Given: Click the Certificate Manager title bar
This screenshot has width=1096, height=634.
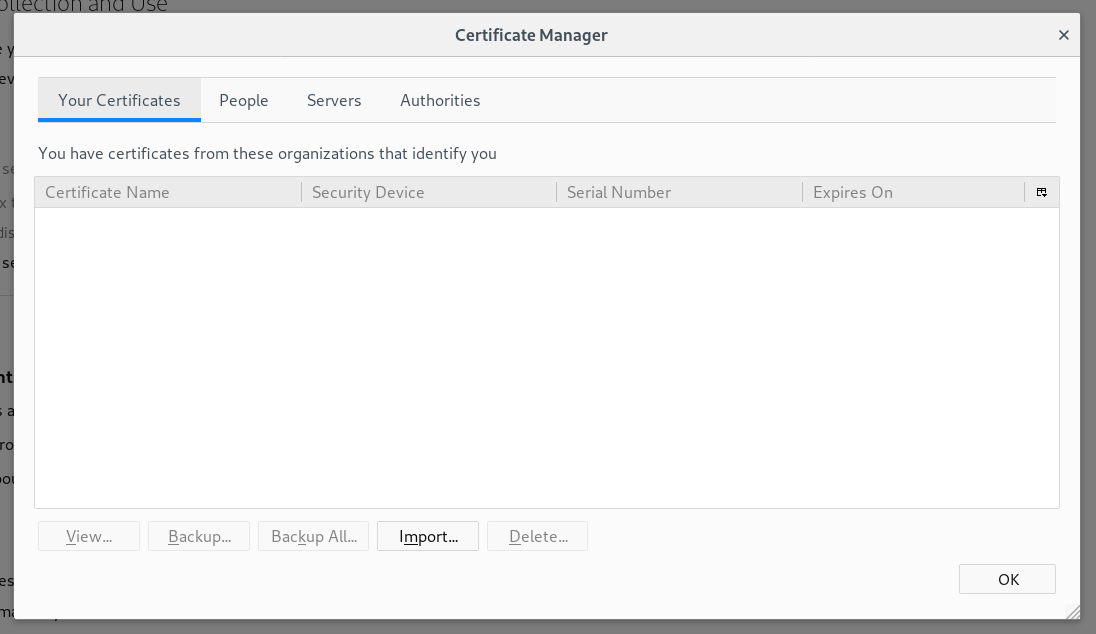Looking at the screenshot, I should (531, 35).
